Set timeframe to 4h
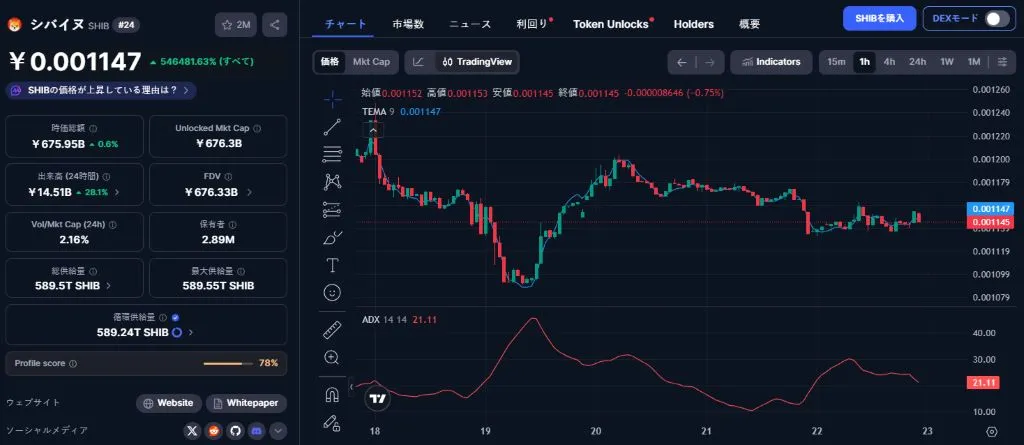The height and width of the screenshot is (445, 1024). click(889, 62)
